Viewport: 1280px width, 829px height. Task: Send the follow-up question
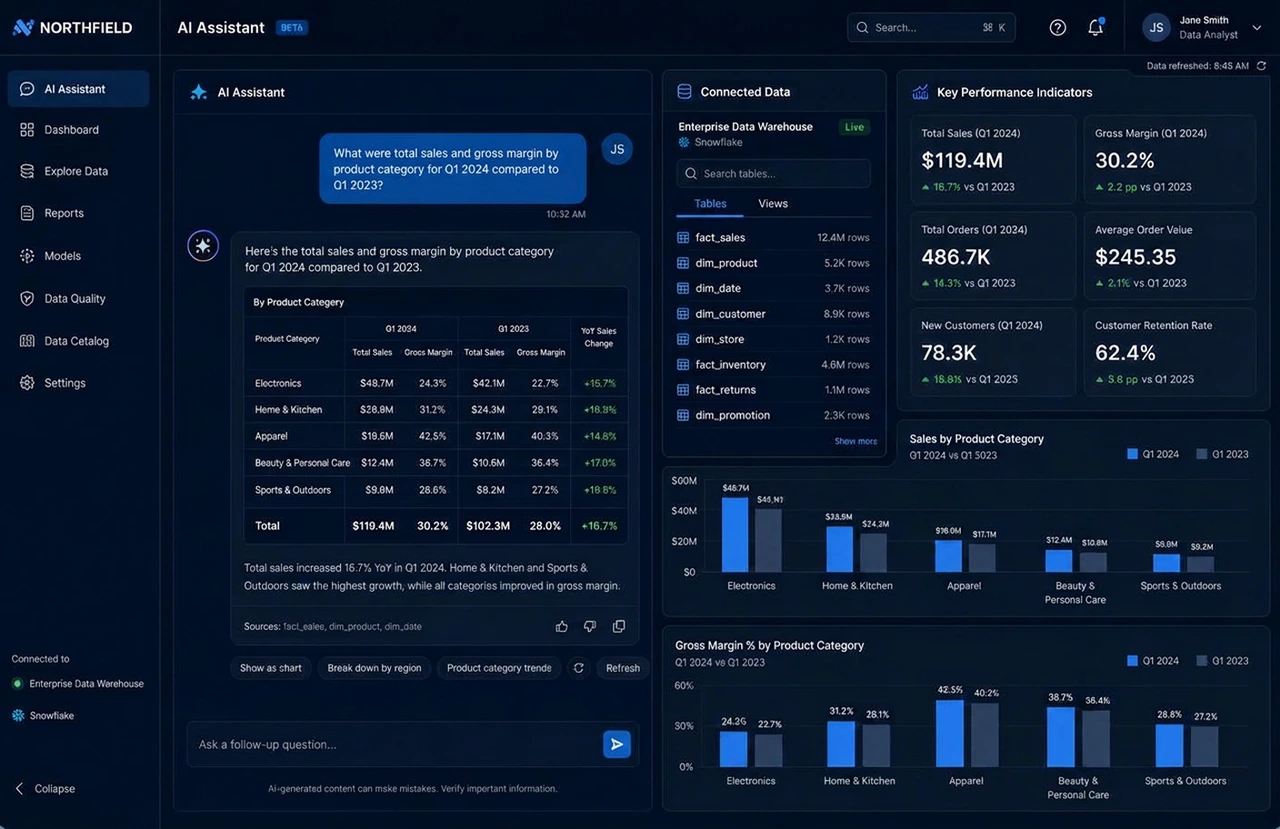(617, 744)
